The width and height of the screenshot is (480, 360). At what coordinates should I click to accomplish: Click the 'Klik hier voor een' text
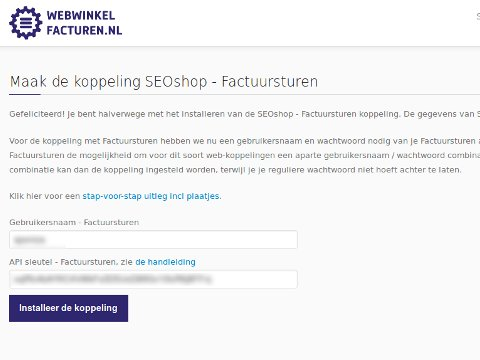[45, 196]
